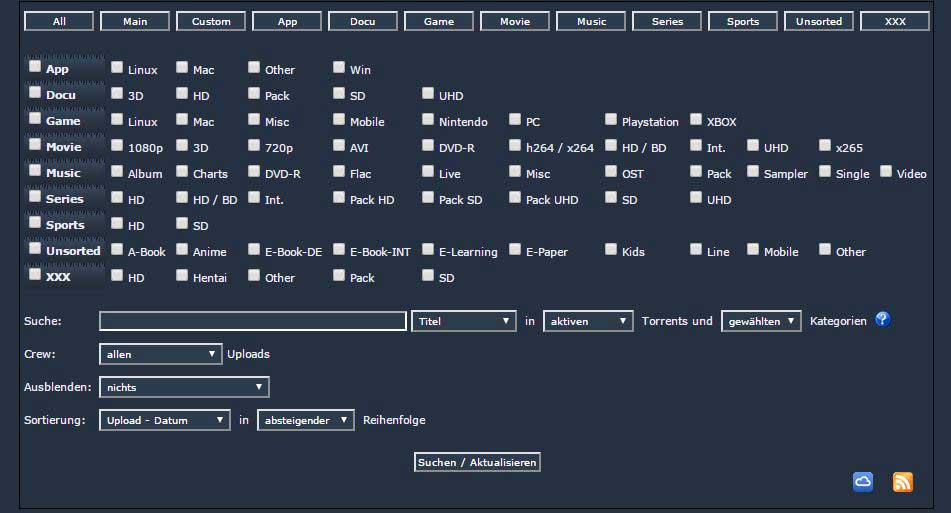Image resolution: width=951 pixels, height=513 pixels.
Task: Click the blue help question mark icon
Action: point(882,320)
